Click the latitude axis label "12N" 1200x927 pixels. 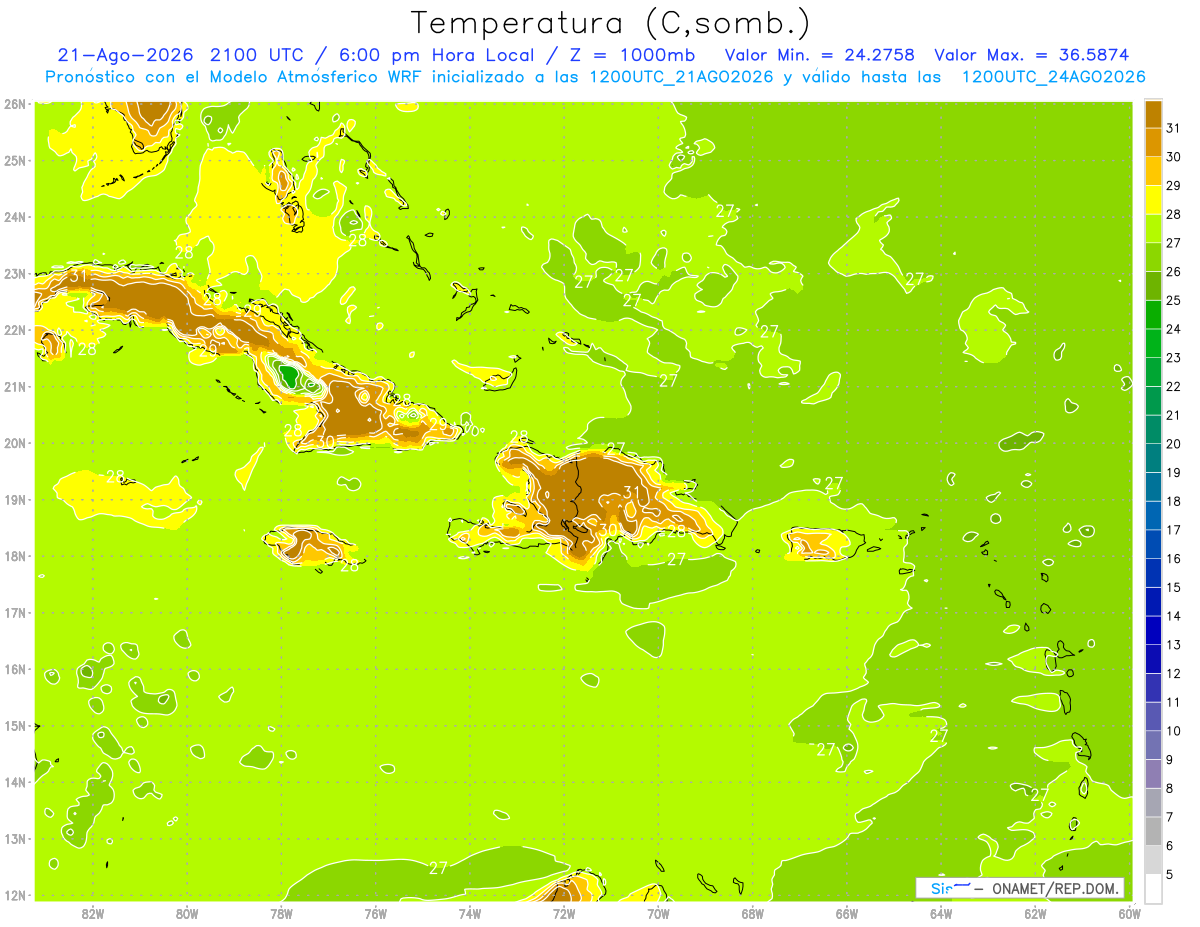click(15, 895)
